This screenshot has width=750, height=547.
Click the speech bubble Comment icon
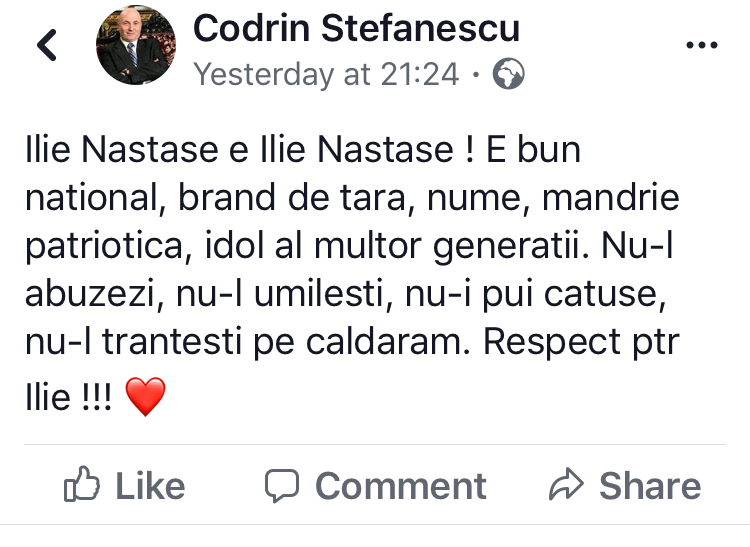[x=282, y=485]
